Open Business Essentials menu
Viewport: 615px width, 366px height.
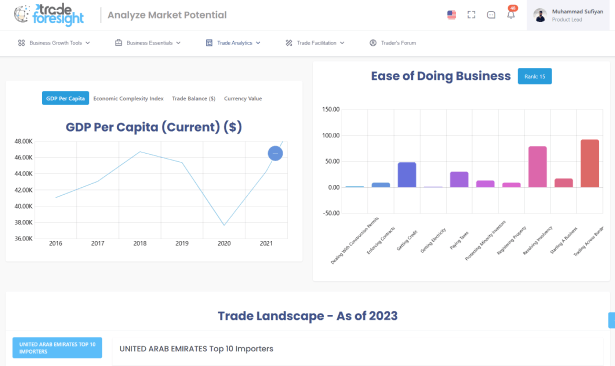click(x=148, y=43)
